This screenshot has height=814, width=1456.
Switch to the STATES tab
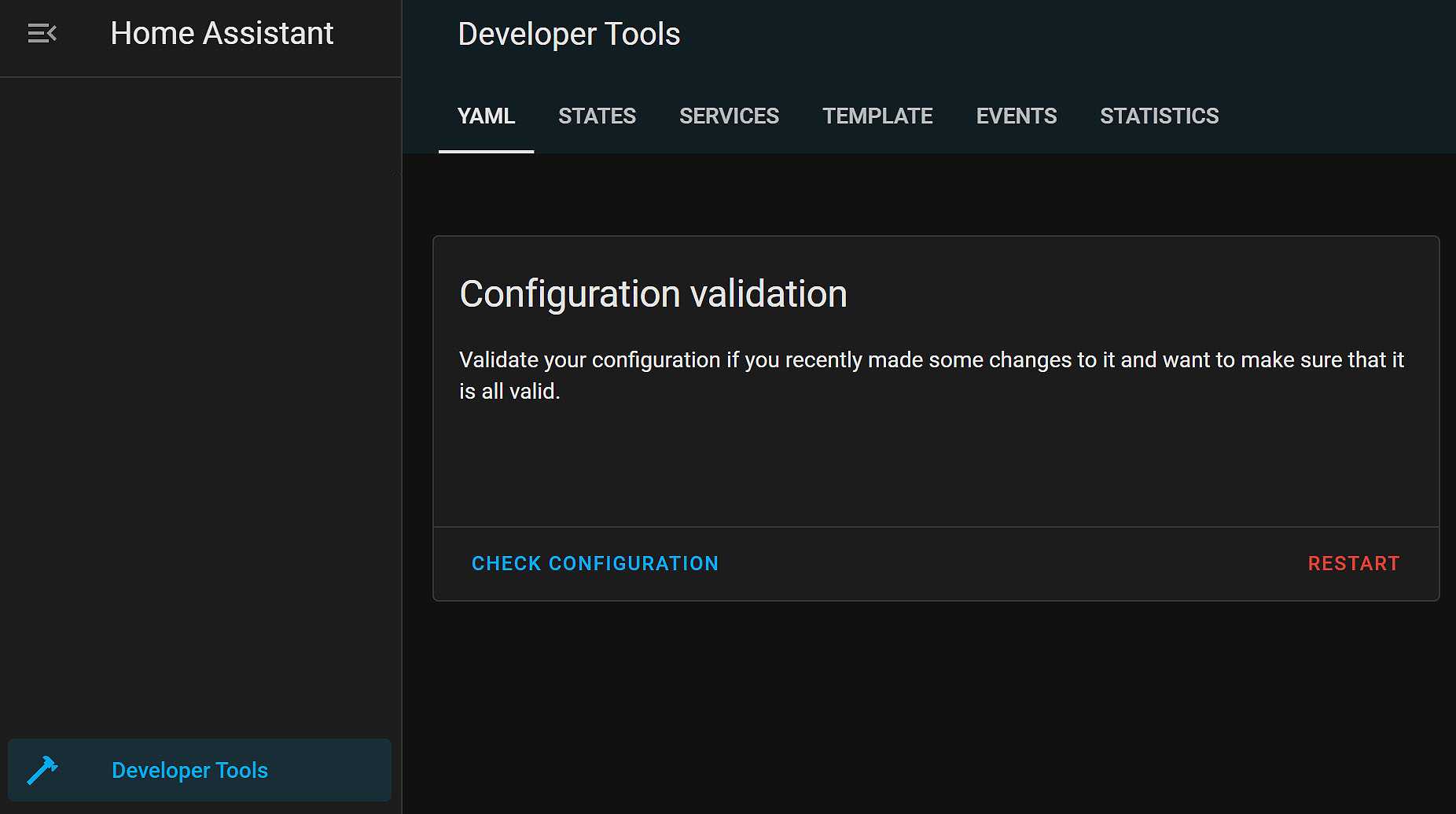tap(597, 116)
